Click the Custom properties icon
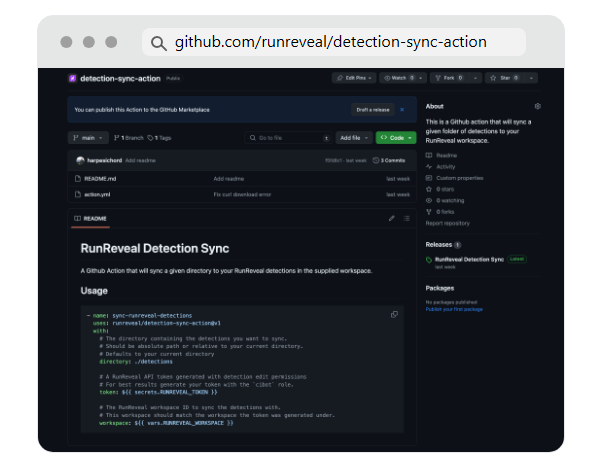This screenshot has width=600, height=473. [x=429, y=178]
